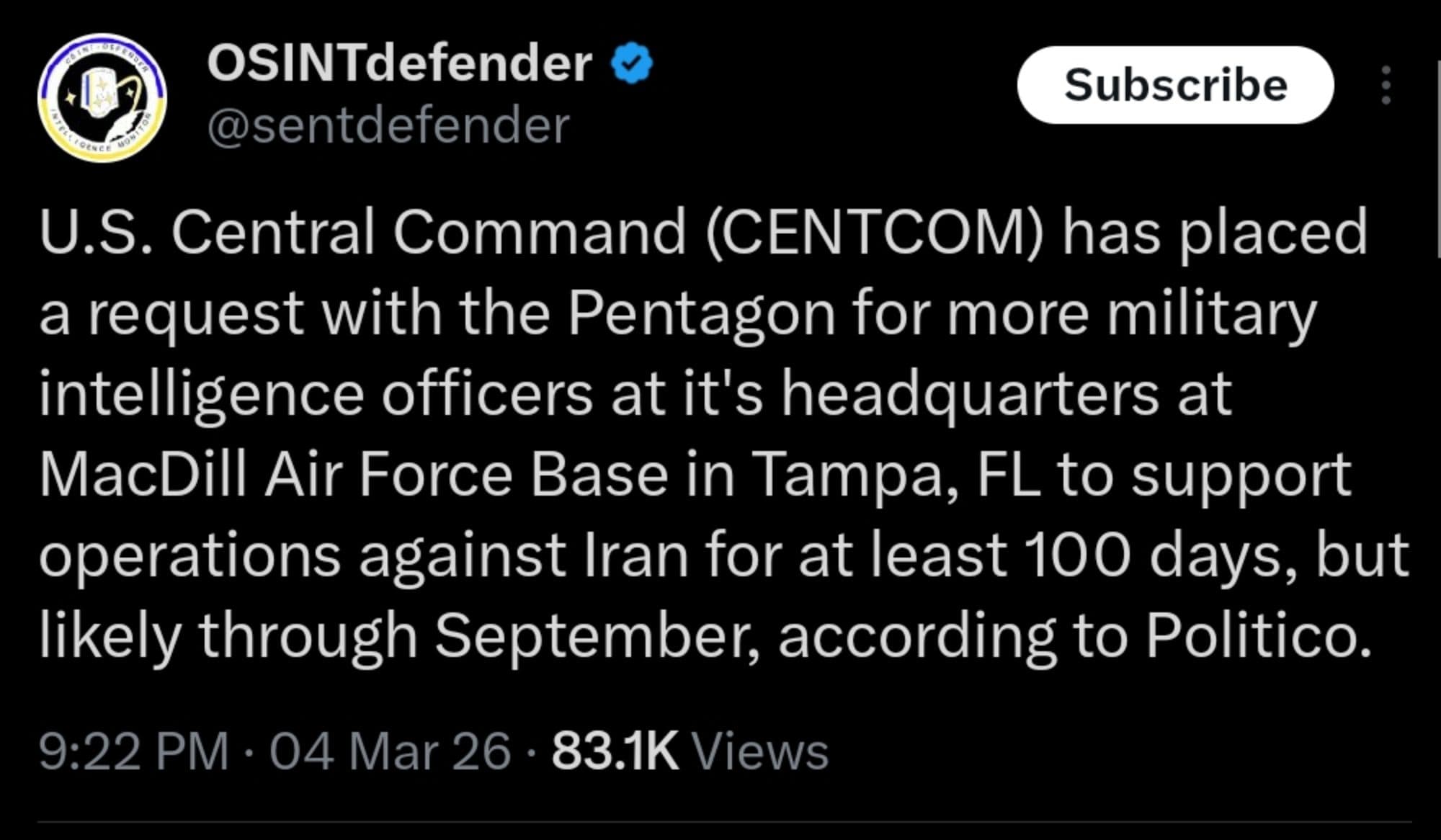Click the 9:22 PM timestamp
1441x840 pixels.
133,752
